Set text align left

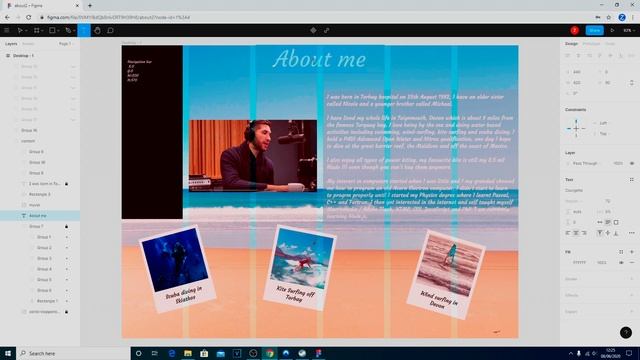coord(568,233)
